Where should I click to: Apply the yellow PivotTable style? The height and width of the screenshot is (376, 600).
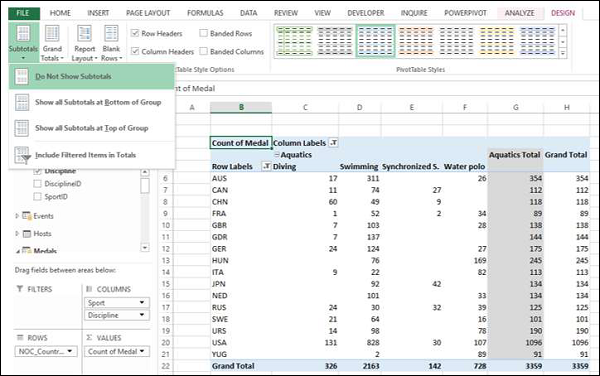(497, 41)
